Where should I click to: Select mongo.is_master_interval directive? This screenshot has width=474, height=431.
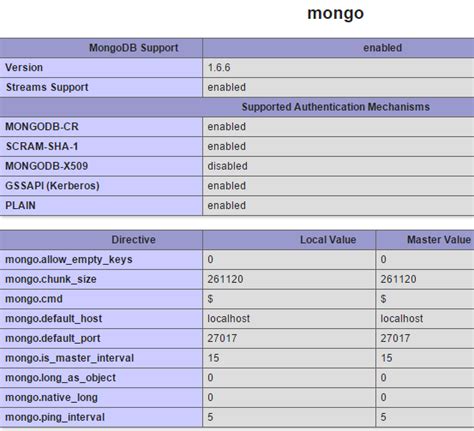pos(69,358)
